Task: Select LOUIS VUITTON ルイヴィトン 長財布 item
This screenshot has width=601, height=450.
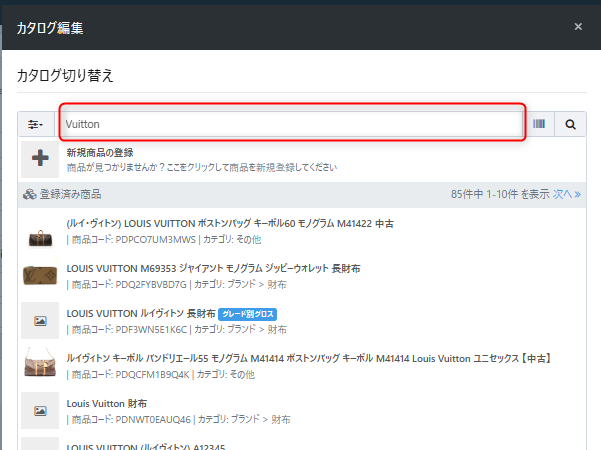Action: click(302, 321)
